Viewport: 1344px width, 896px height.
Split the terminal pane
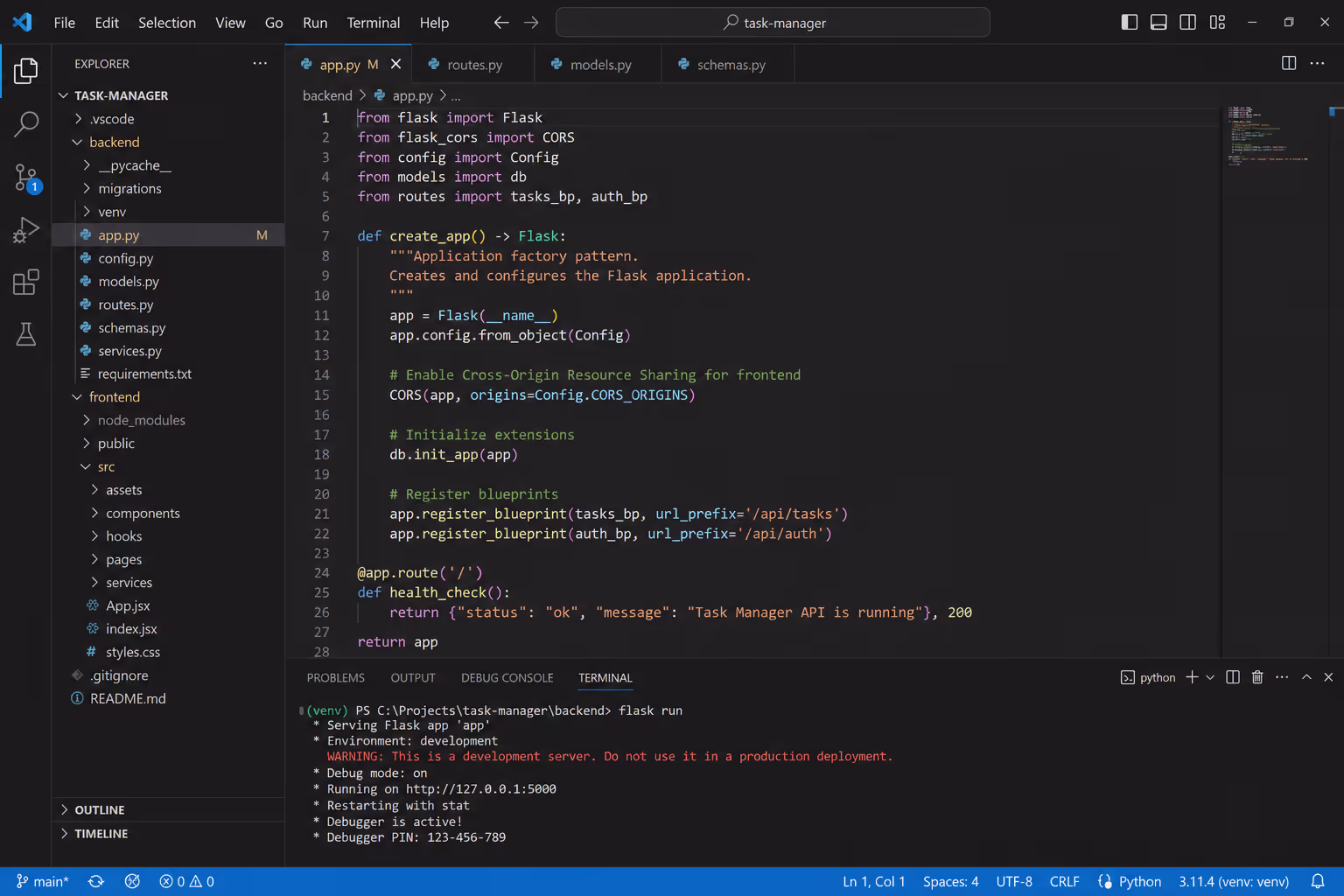[1233, 677]
